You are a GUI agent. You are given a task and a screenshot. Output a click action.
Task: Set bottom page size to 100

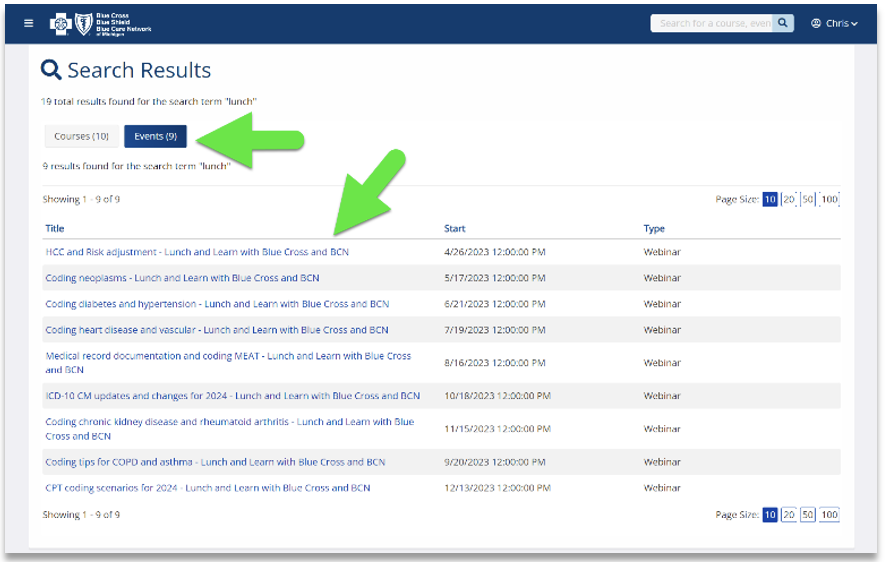tap(829, 515)
